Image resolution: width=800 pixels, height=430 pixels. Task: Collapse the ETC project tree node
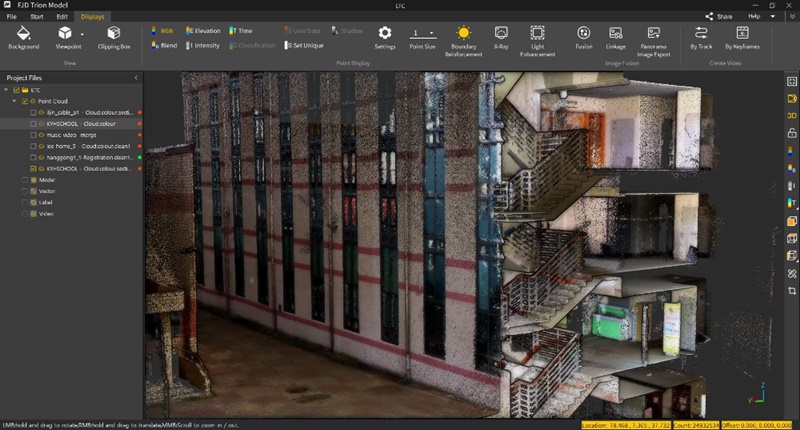(x=7, y=90)
